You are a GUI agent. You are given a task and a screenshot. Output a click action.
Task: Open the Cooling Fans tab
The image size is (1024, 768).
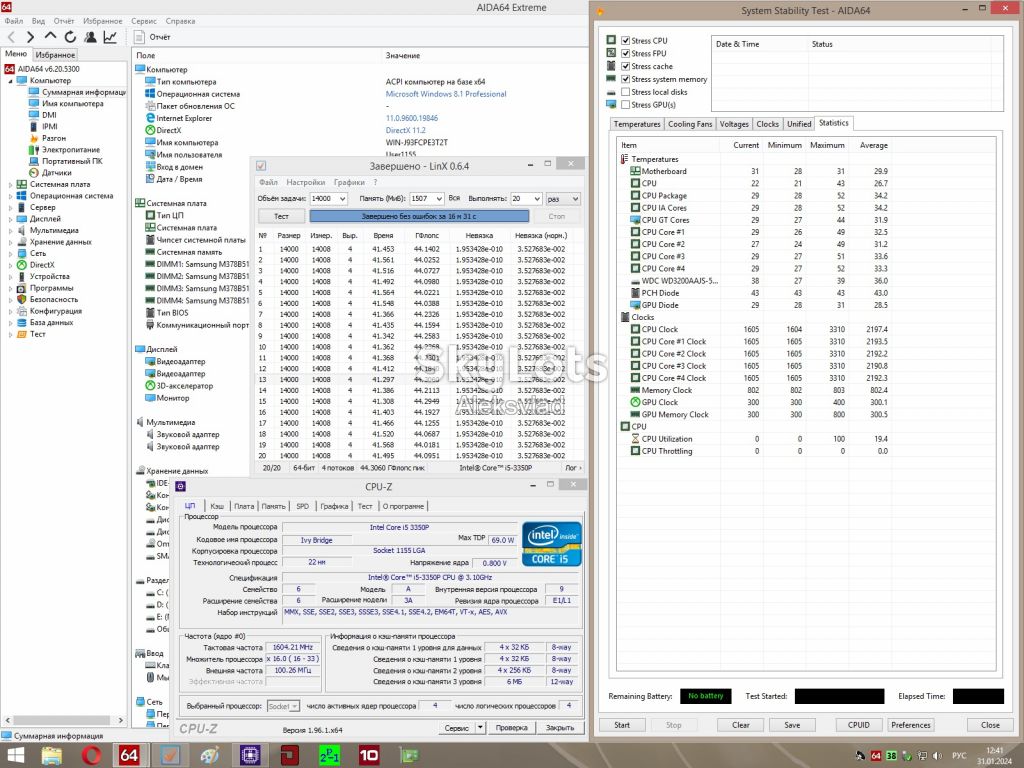(x=690, y=124)
